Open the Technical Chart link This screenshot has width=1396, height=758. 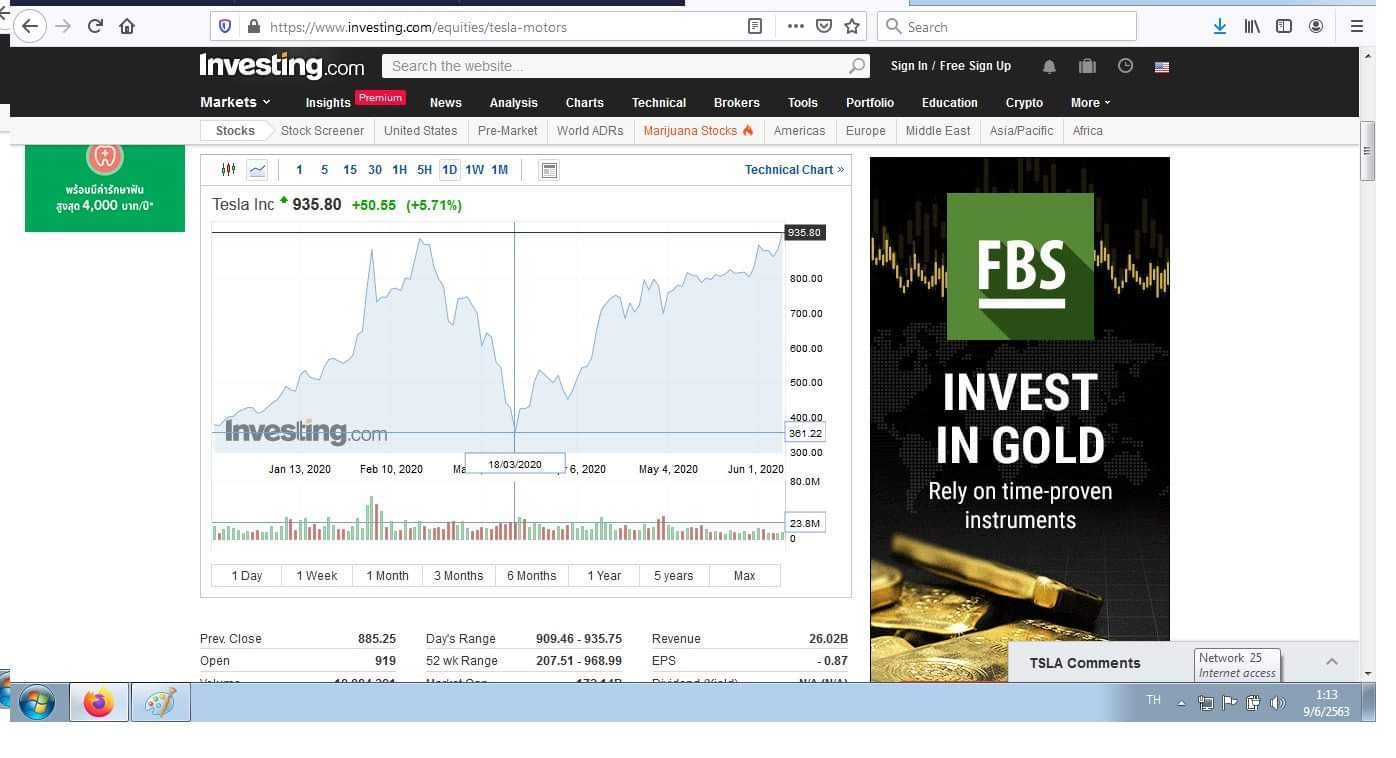pos(794,170)
